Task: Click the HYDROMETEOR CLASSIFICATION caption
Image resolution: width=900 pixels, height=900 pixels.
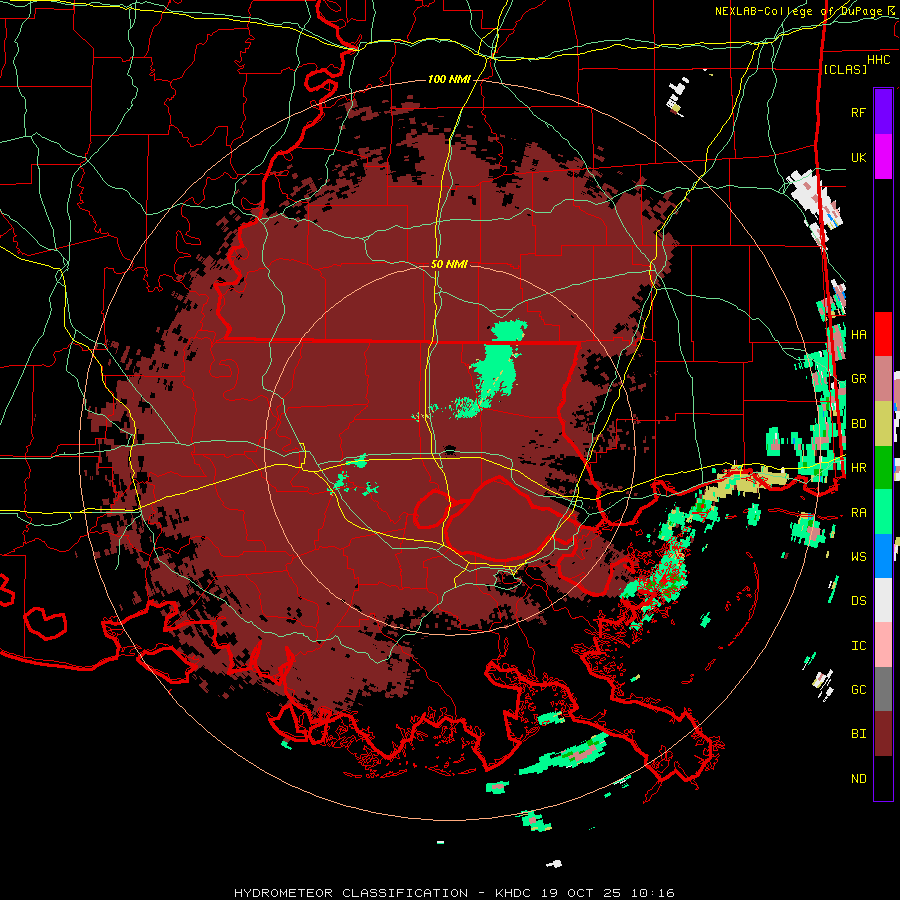Action: point(351,893)
